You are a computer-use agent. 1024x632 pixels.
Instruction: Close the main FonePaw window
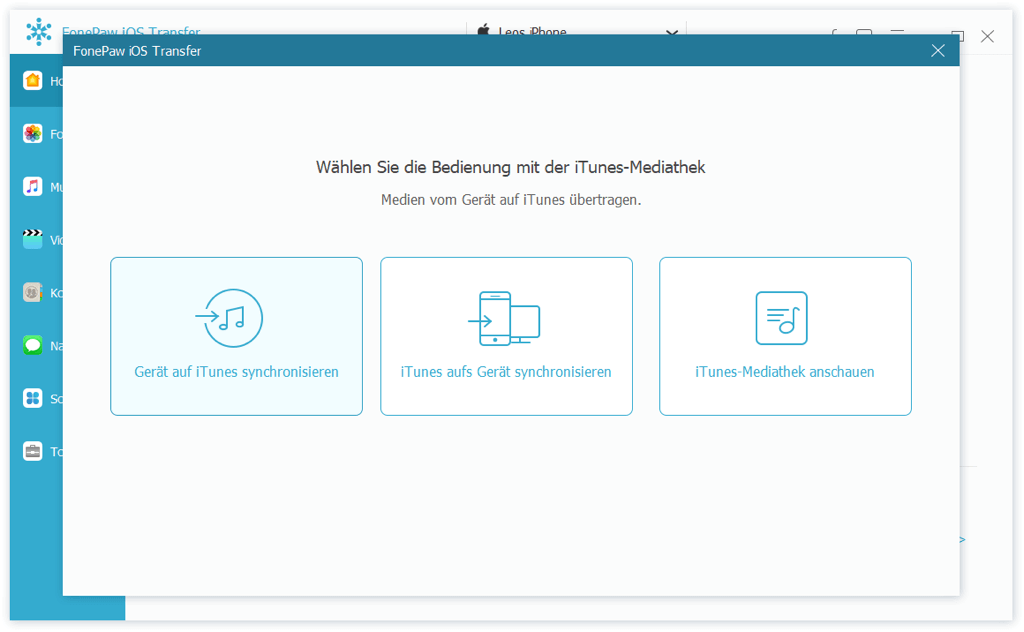coord(987,37)
